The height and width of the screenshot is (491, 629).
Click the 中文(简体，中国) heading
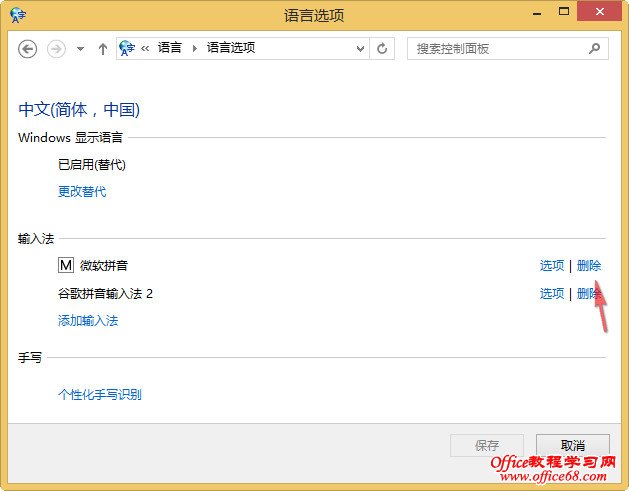(79, 110)
